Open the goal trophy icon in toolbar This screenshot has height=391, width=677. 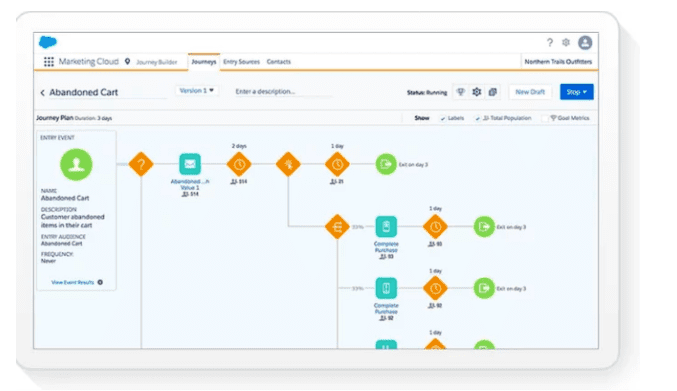tap(461, 91)
